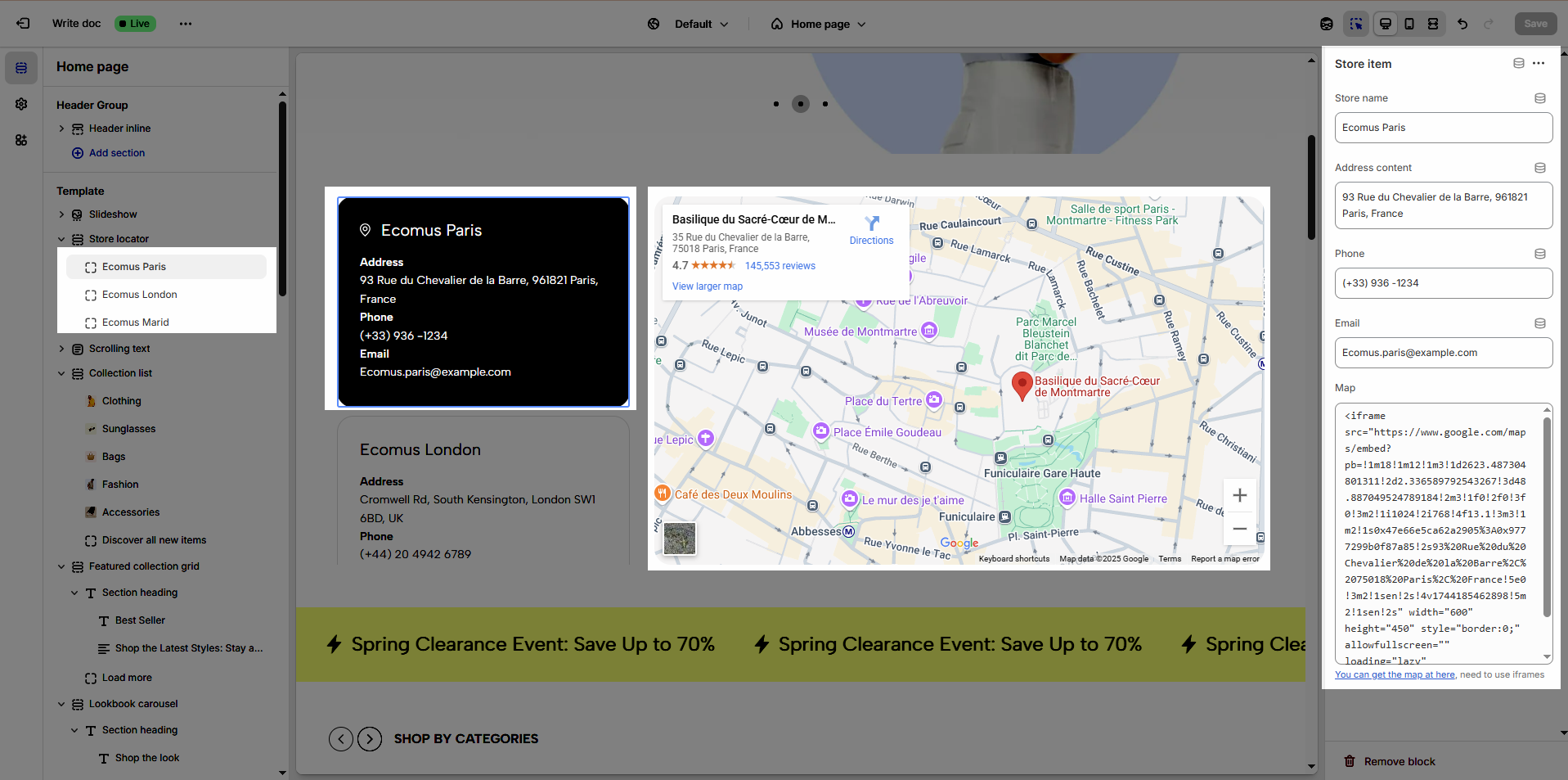
Task: Connect dynamic source for Email
Action: [x=1540, y=323]
